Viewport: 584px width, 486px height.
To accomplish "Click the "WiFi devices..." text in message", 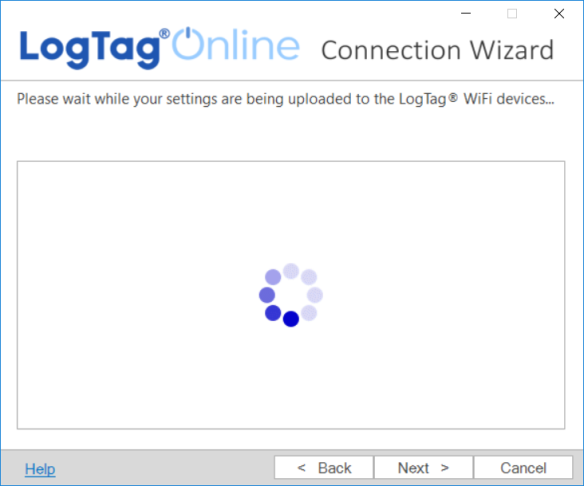I will (x=508, y=99).
